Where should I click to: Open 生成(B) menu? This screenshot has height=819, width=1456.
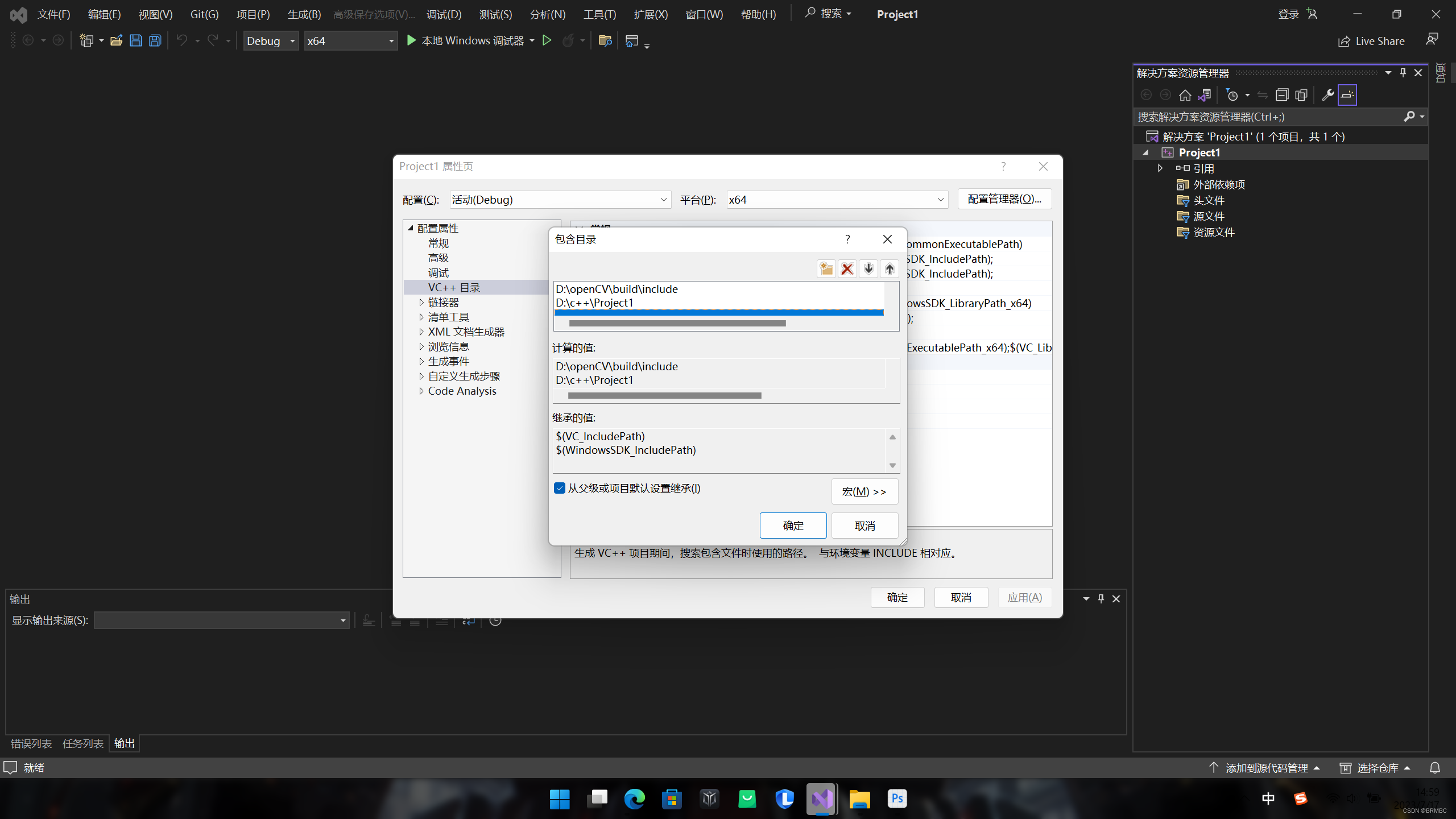304,14
